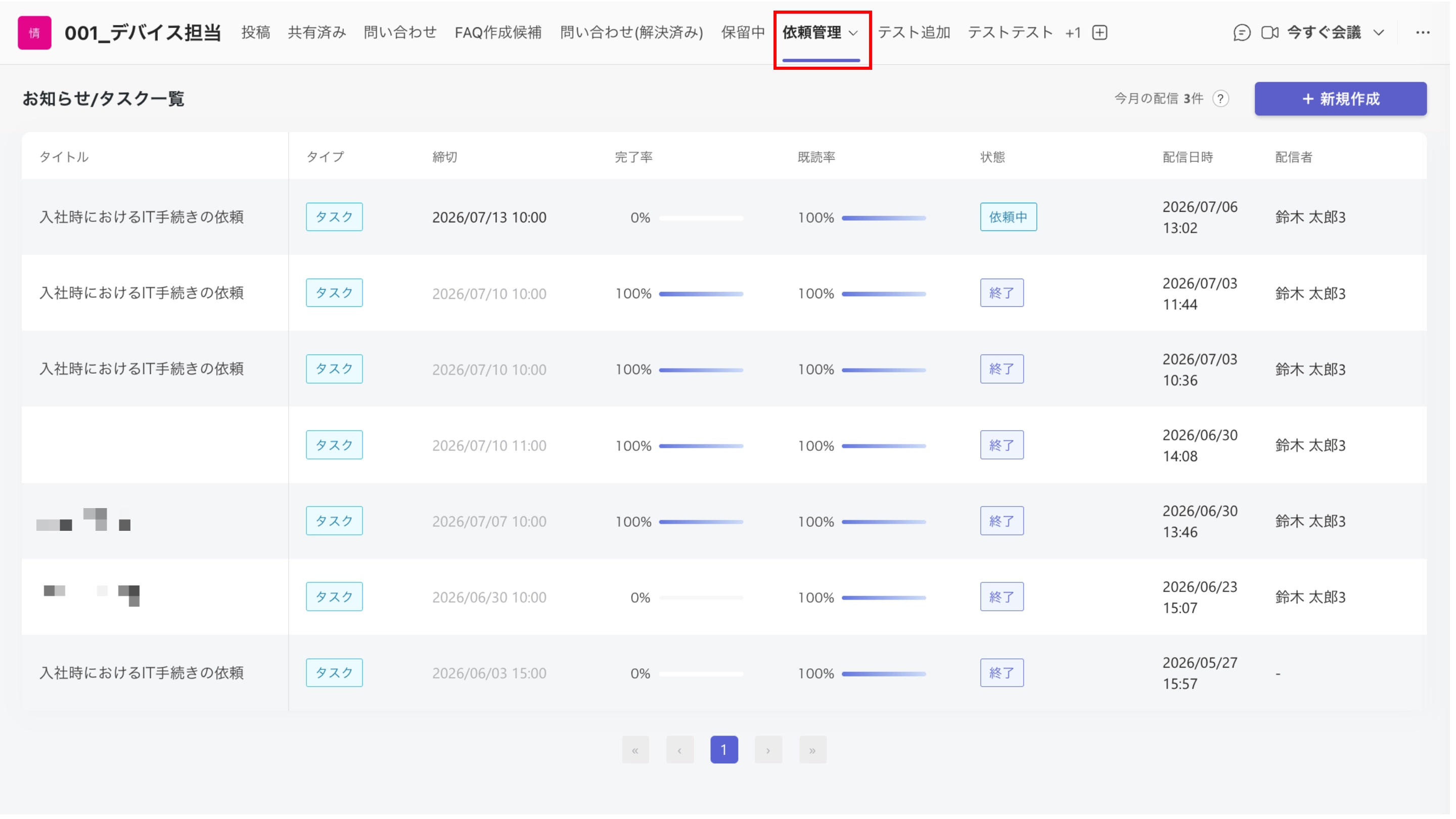1456x819 pixels.
Task: Go to first page with « button
Action: tap(635, 750)
